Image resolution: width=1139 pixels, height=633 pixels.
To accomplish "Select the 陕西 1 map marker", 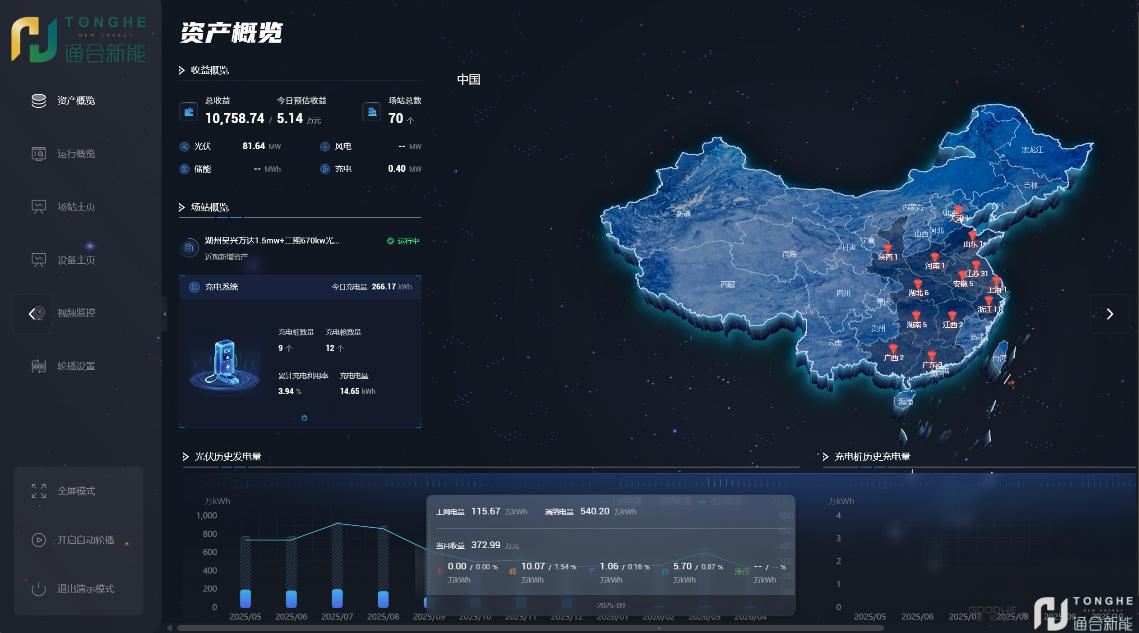I will coord(887,250).
